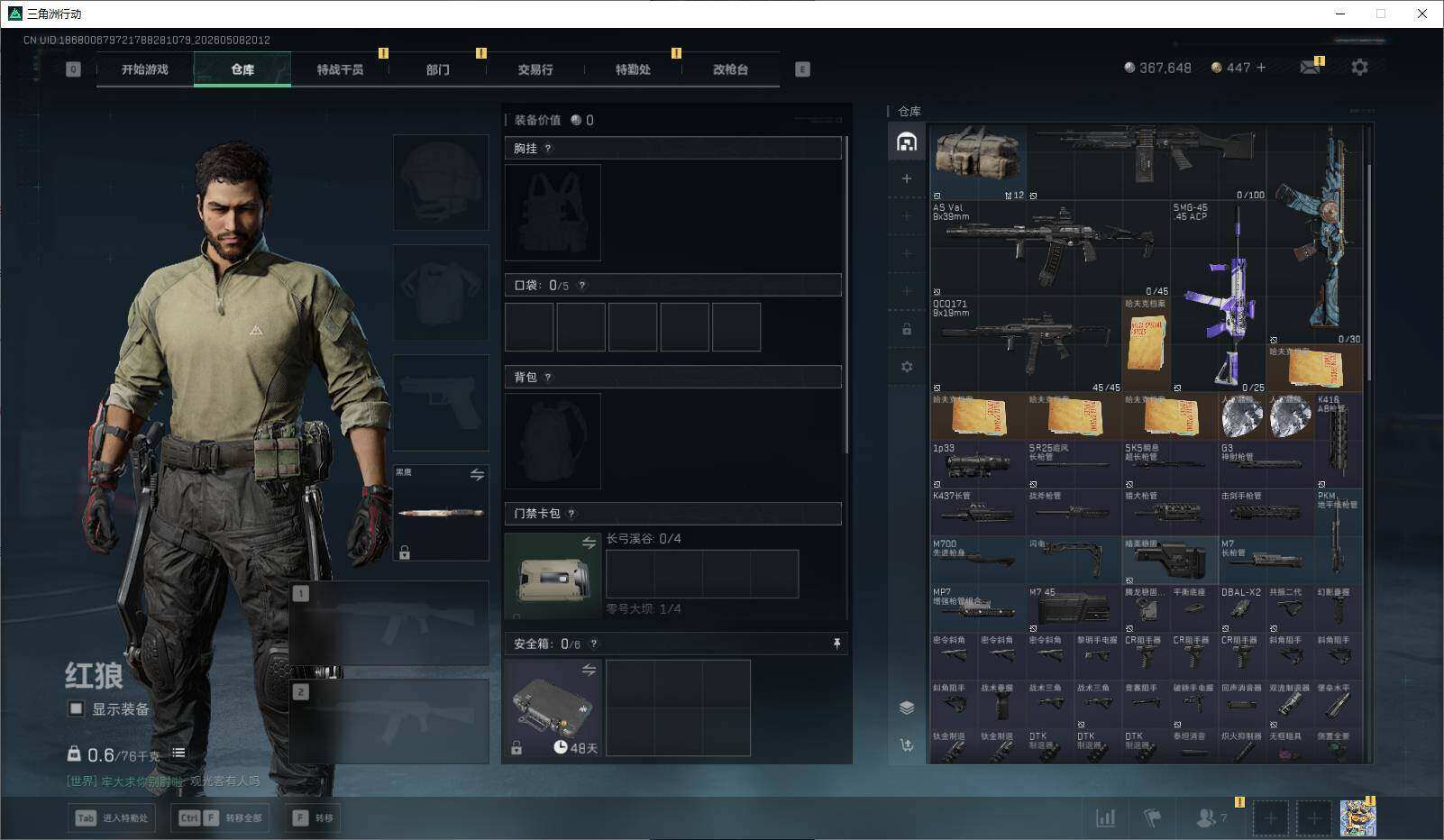Image resolution: width=1444 pixels, height=840 pixels.
Task: Click the help icon beside 口袋
Action: (581, 286)
